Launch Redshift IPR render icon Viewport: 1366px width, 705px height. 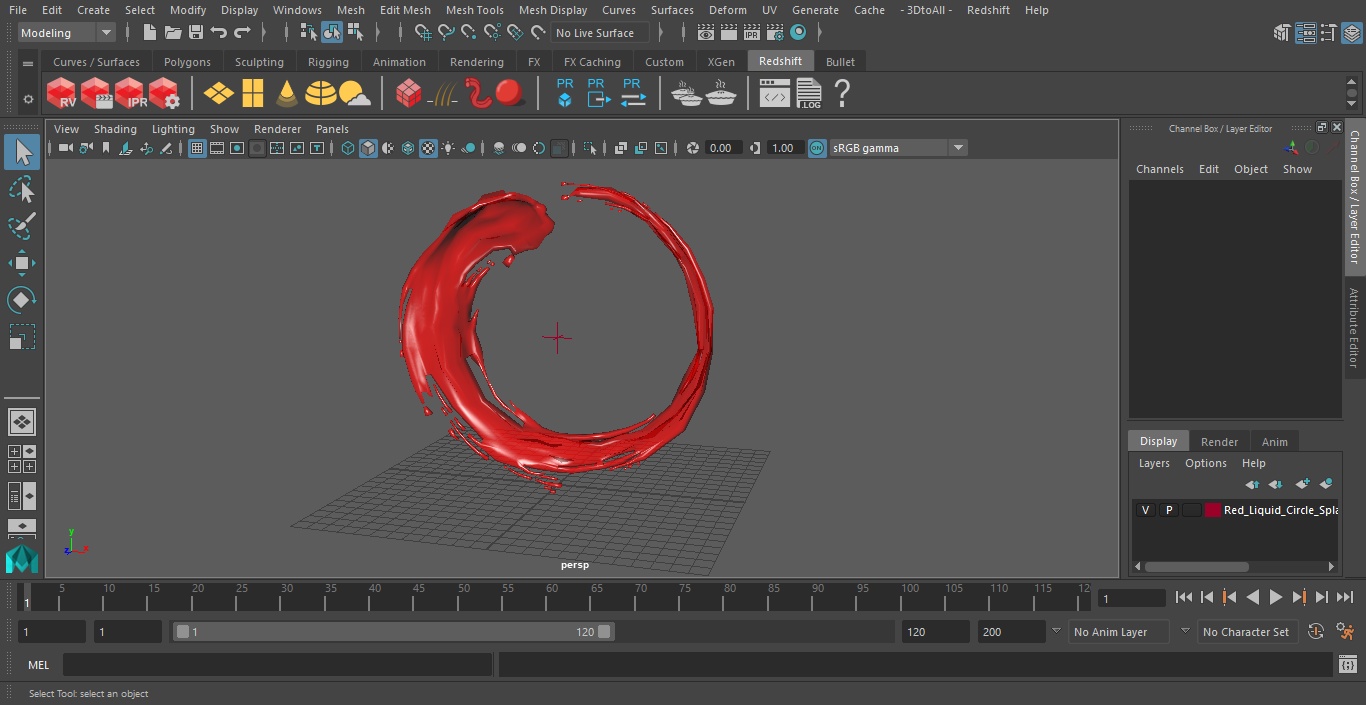pyautogui.click(x=130, y=94)
